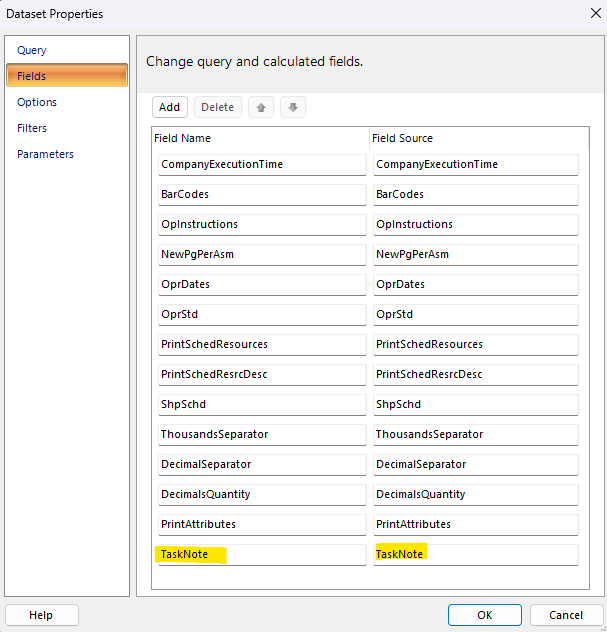Click the move down arrow icon
607x632 pixels.
pos(292,107)
